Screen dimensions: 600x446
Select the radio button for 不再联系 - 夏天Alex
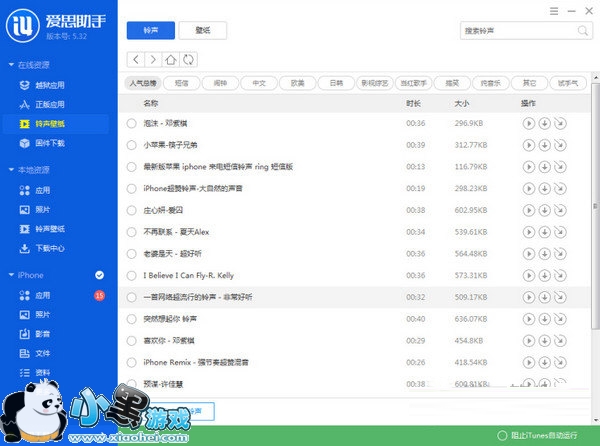click(132, 232)
